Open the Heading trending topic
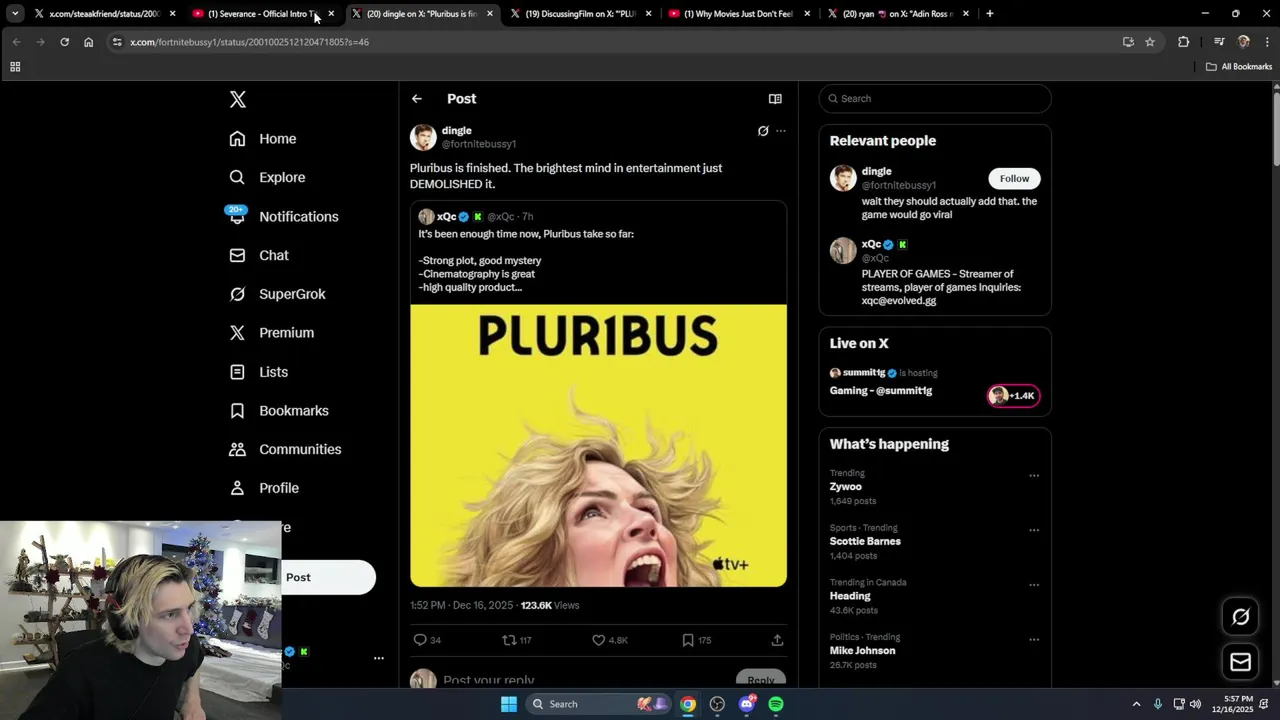 tap(850, 596)
